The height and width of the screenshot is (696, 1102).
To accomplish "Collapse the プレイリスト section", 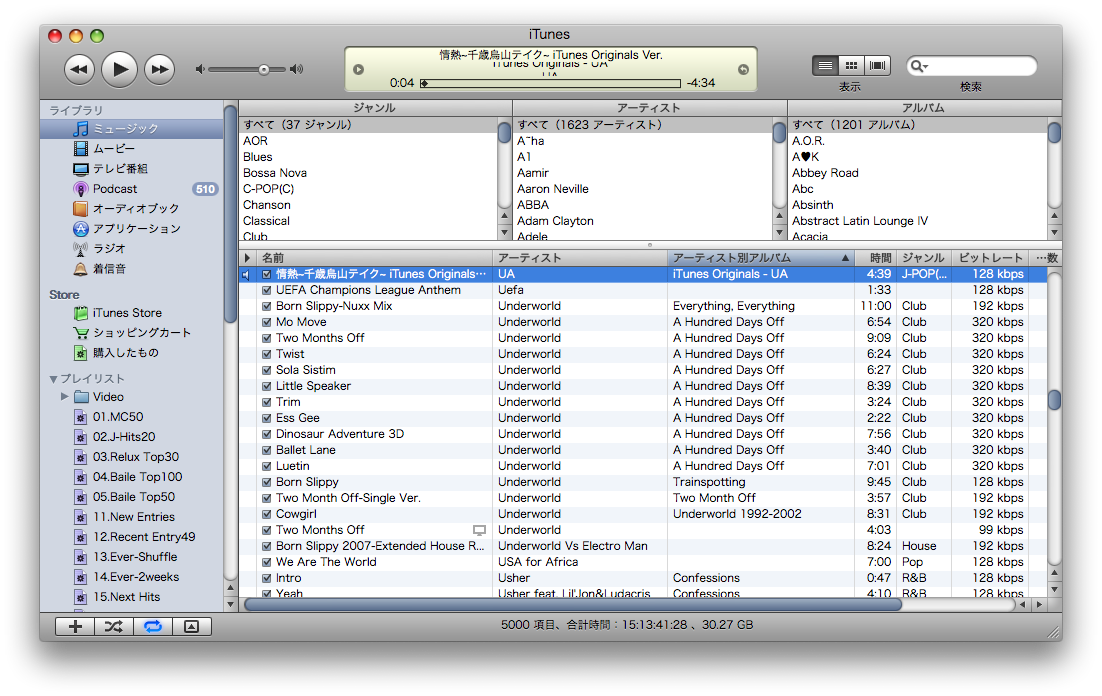I will click(53, 379).
